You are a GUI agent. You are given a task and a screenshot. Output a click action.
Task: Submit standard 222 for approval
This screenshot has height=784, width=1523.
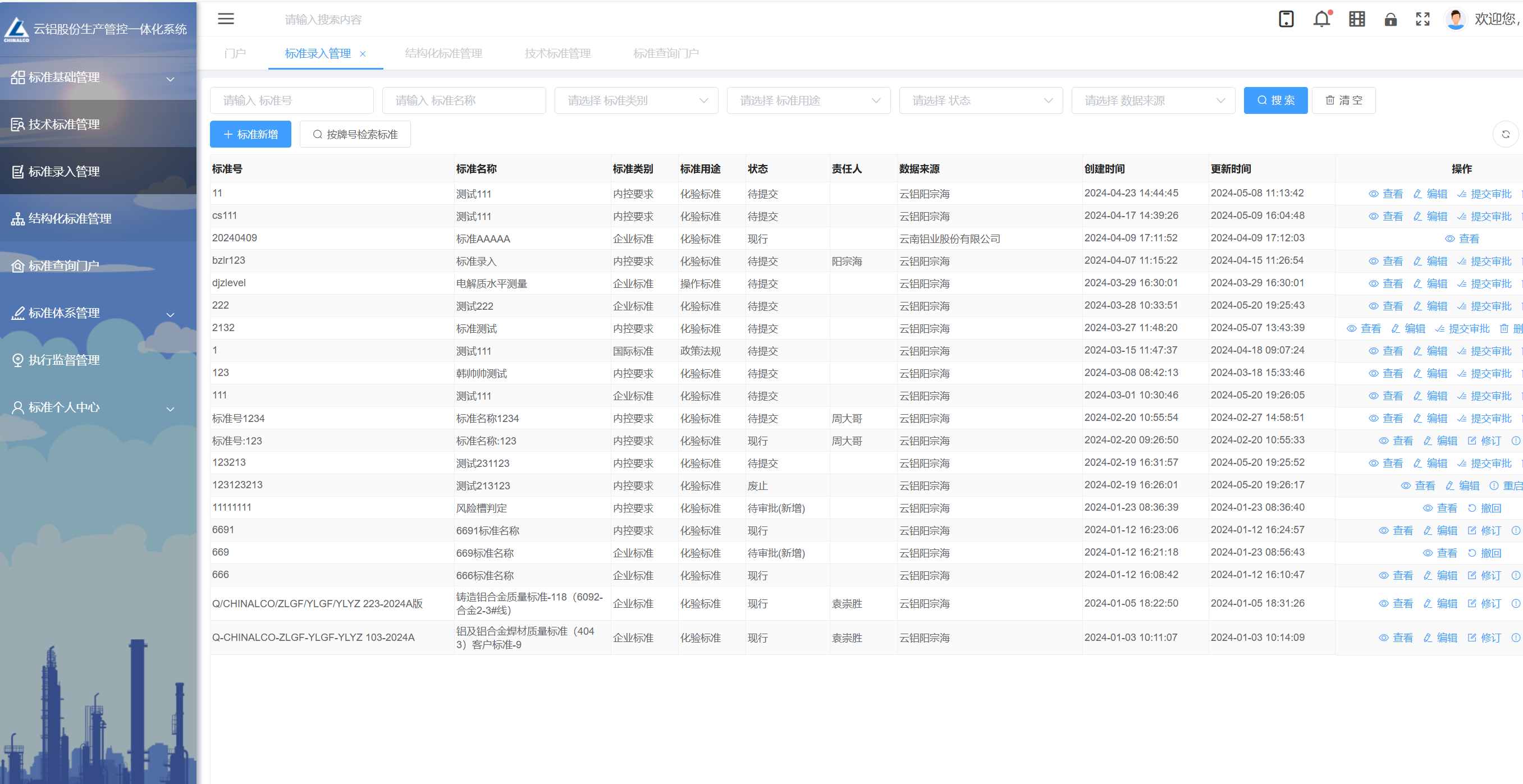click(x=1484, y=306)
